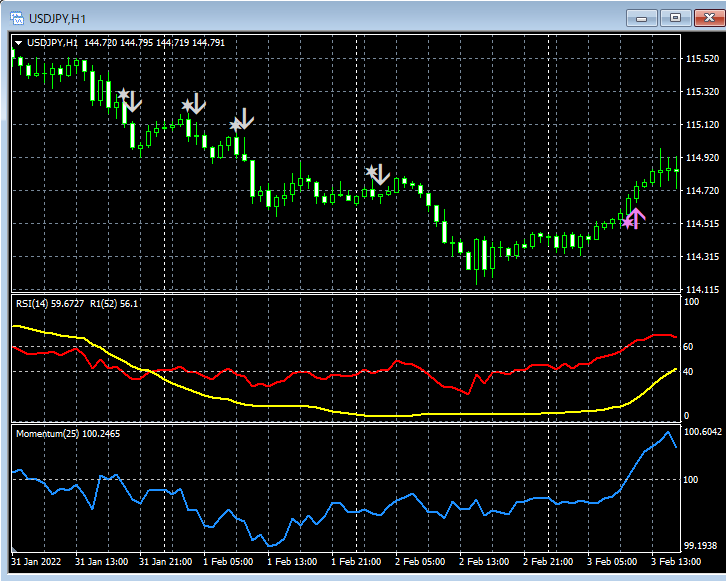Select the pink buy arrow signal marker
726x581 pixels.
point(634,219)
